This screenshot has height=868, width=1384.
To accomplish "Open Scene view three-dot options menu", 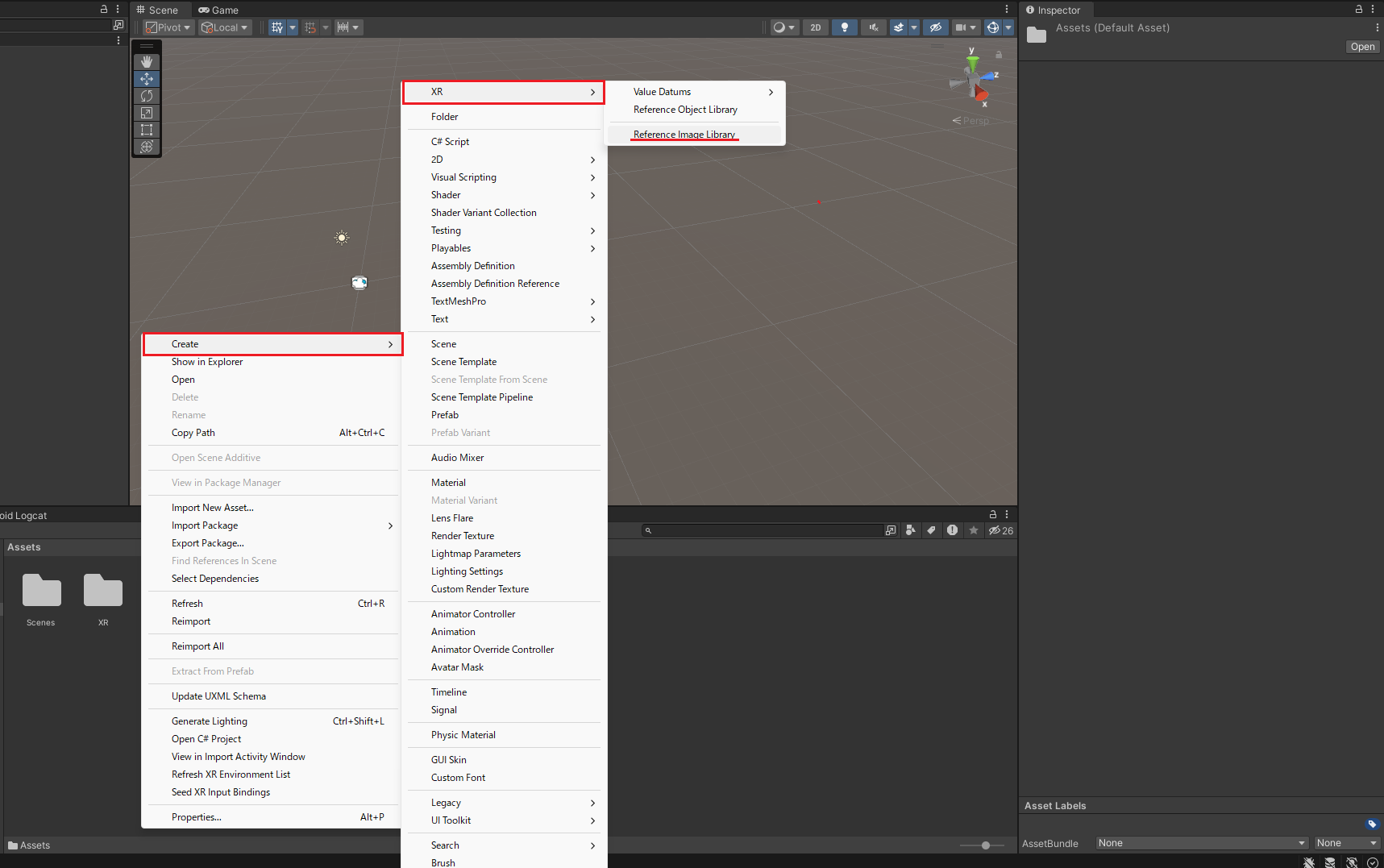I will pos(1007,10).
